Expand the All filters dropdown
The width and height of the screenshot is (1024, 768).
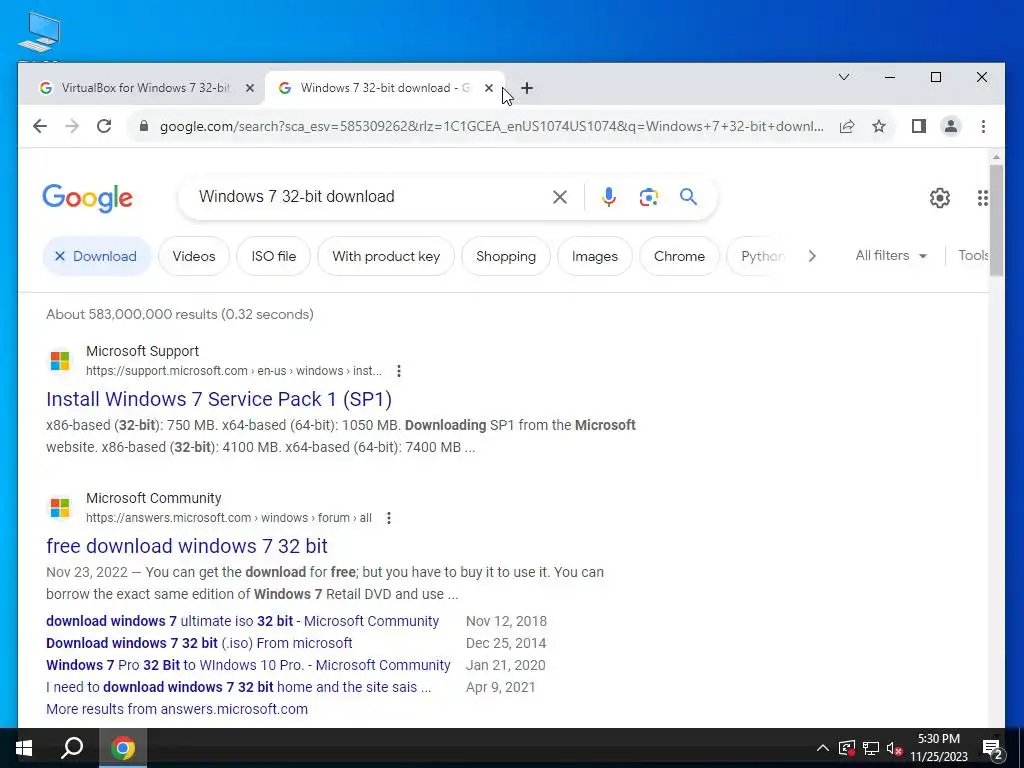tap(891, 255)
